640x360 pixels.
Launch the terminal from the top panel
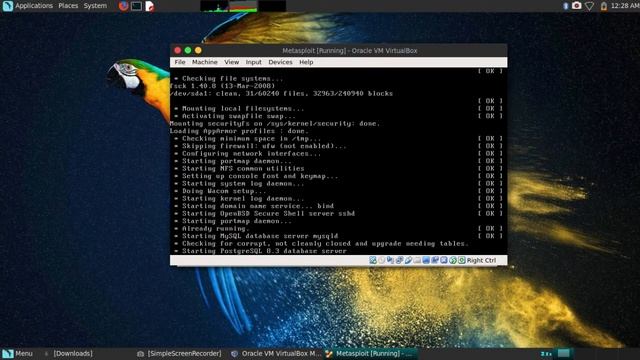137,6
